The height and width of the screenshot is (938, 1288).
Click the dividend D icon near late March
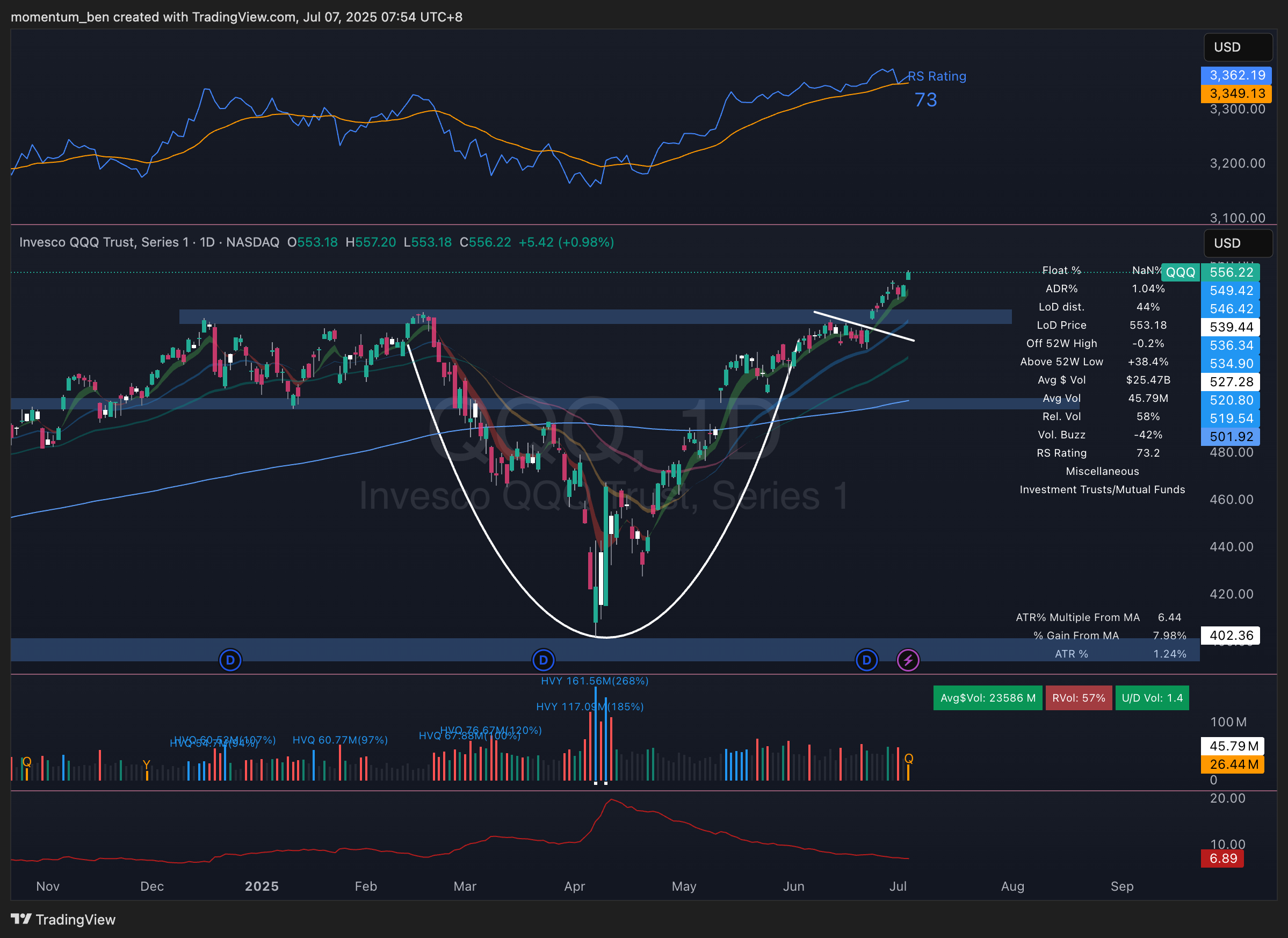tap(543, 660)
